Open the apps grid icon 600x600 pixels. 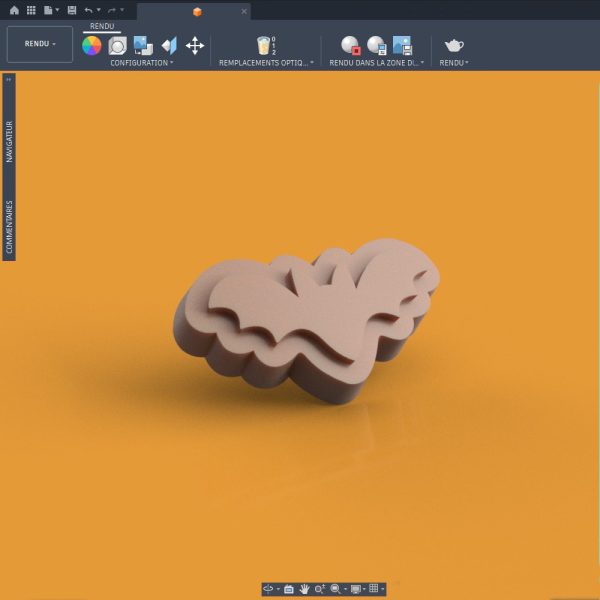tap(31, 10)
